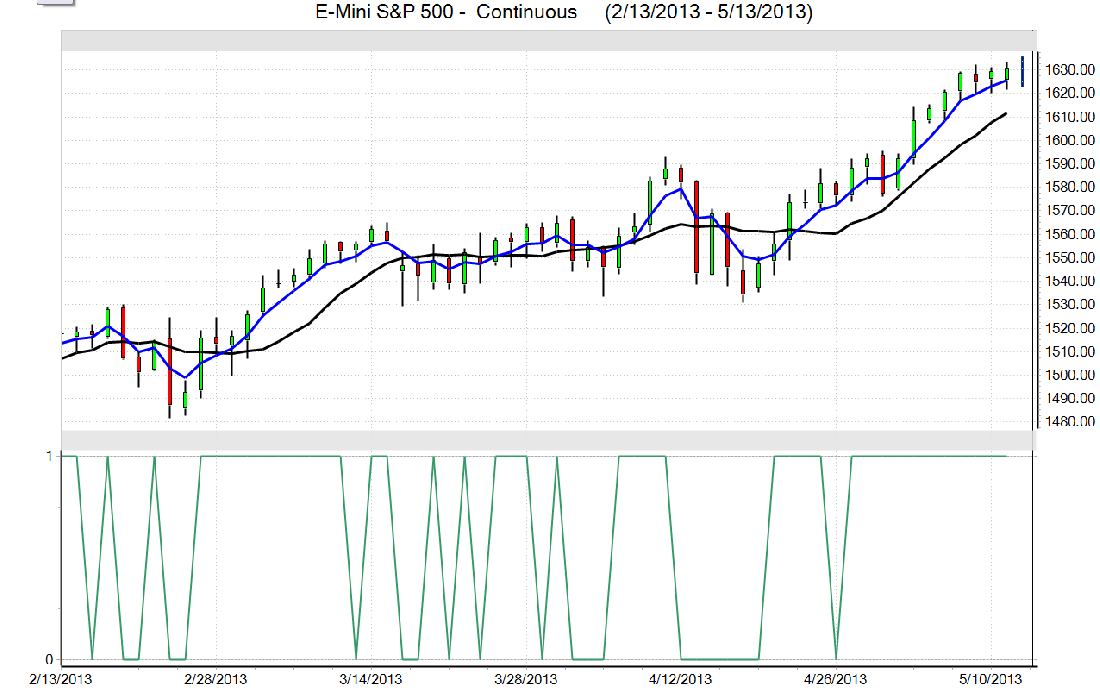Click the right end of the black moving average line
This screenshot has width=1100, height=690.
1005,114
